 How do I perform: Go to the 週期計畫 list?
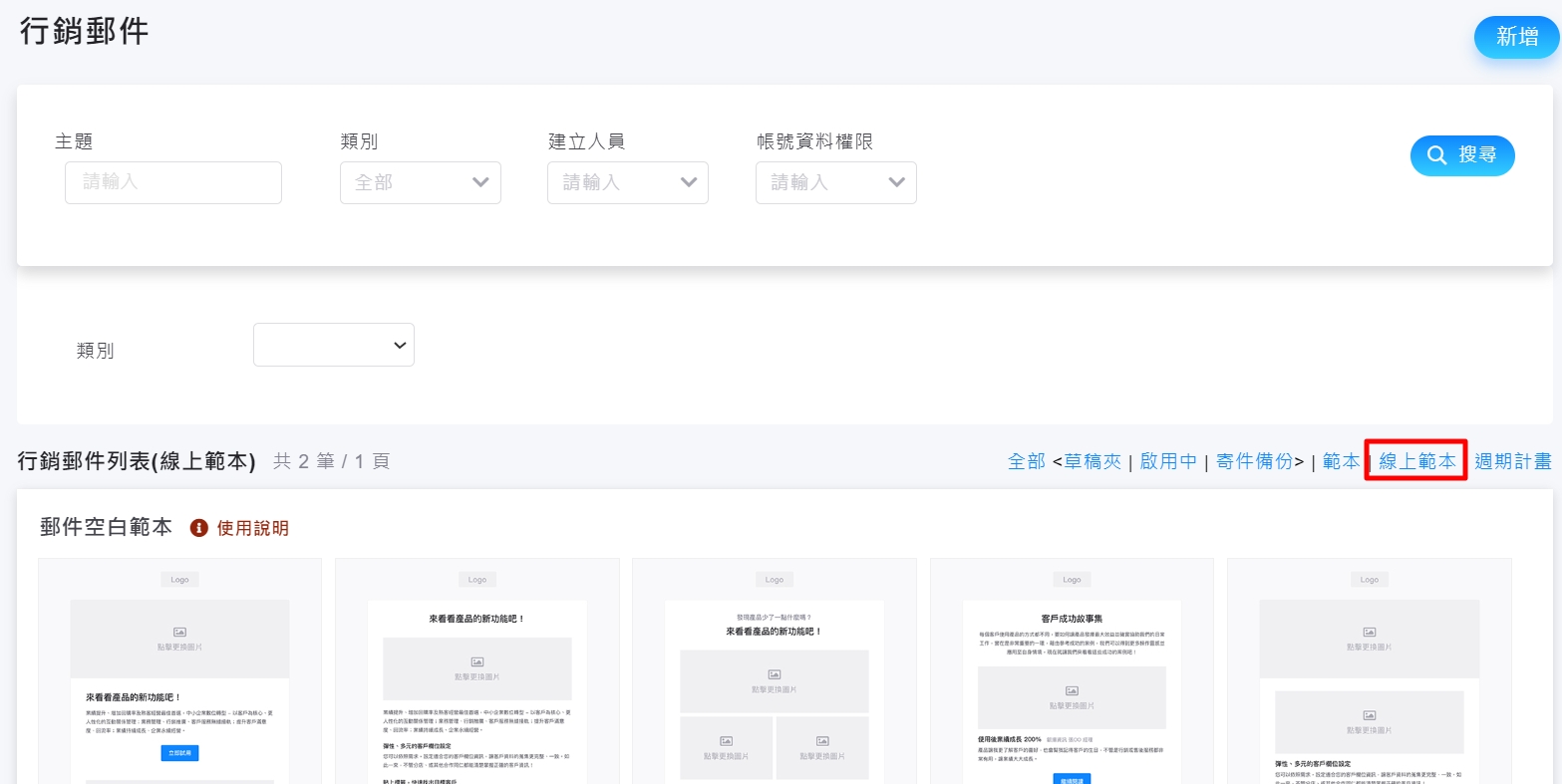tap(1512, 461)
